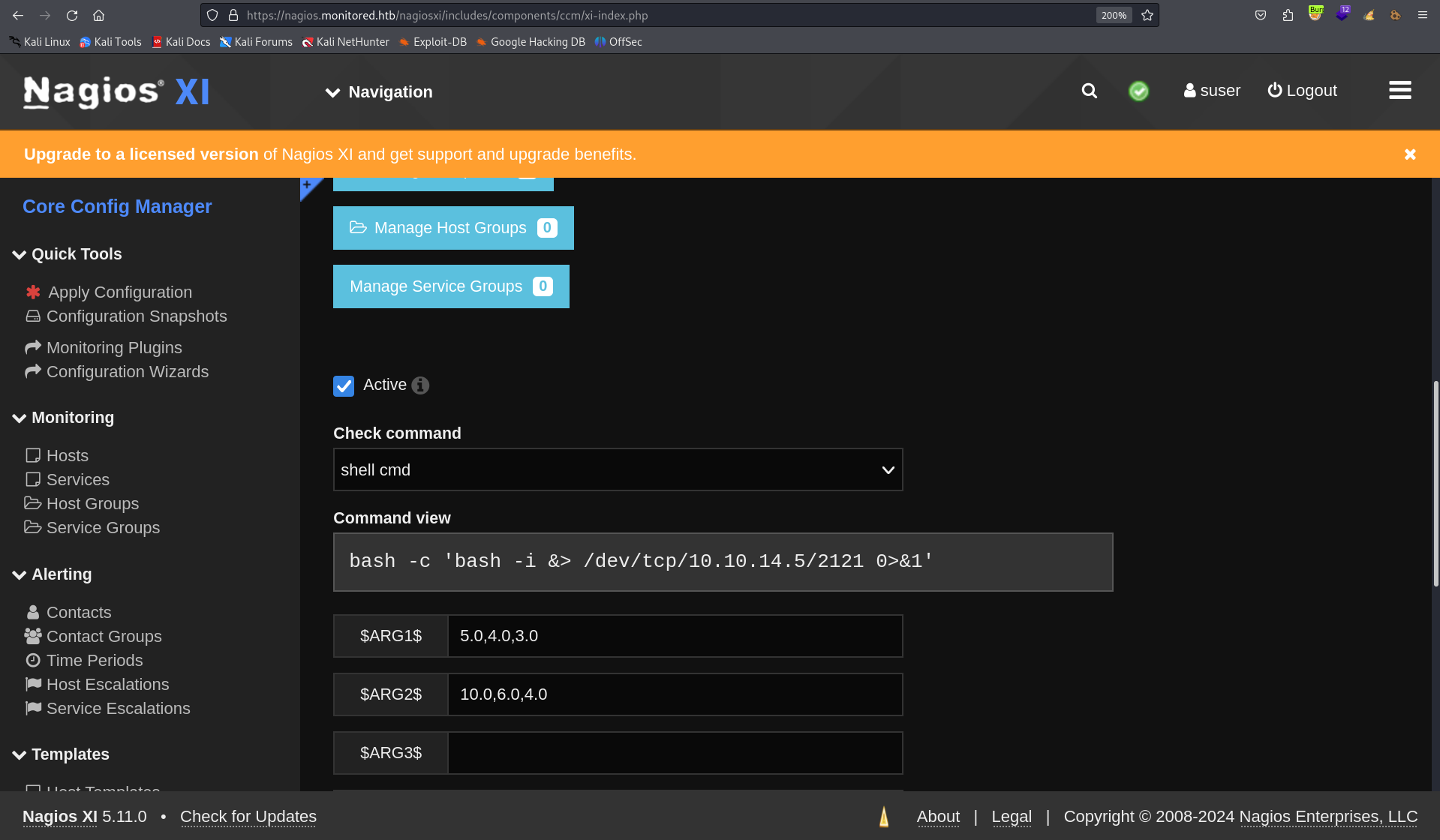Open the OffSec bookmark

tap(618, 42)
